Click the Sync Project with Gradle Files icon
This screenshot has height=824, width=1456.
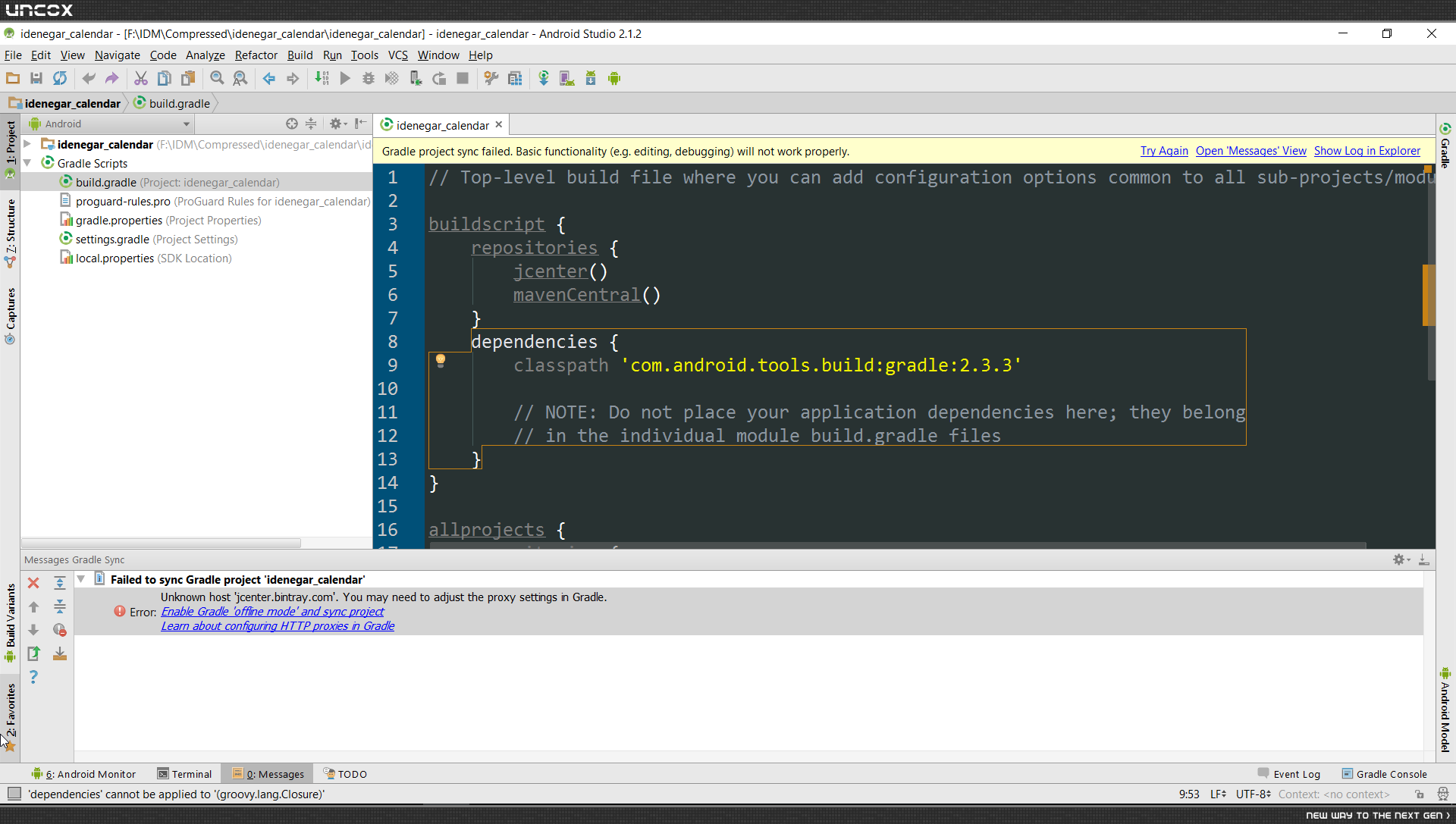[x=544, y=79]
